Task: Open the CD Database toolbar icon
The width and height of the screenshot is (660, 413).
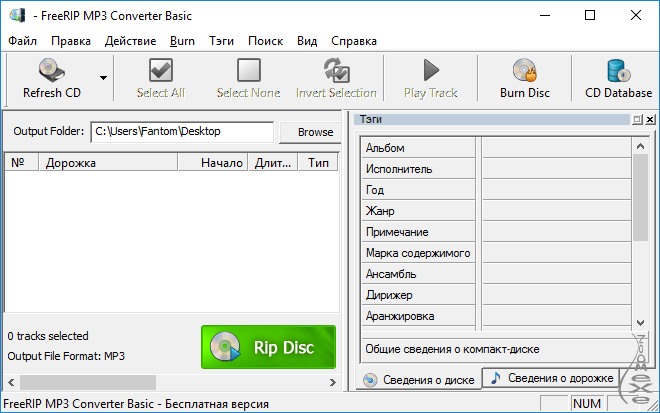Action: click(x=618, y=70)
